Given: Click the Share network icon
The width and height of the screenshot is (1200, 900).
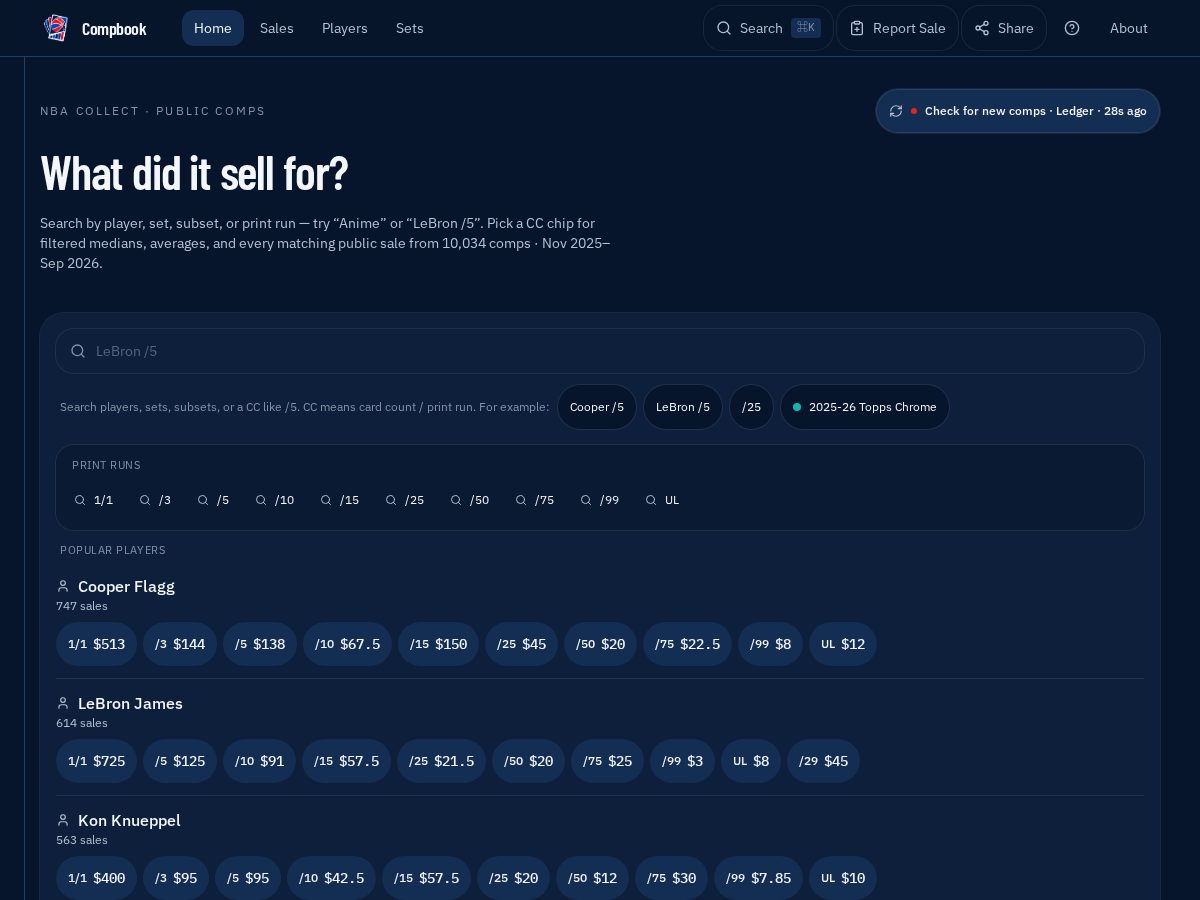Looking at the screenshot, I should pyautogui.click(x=982, y=28).
